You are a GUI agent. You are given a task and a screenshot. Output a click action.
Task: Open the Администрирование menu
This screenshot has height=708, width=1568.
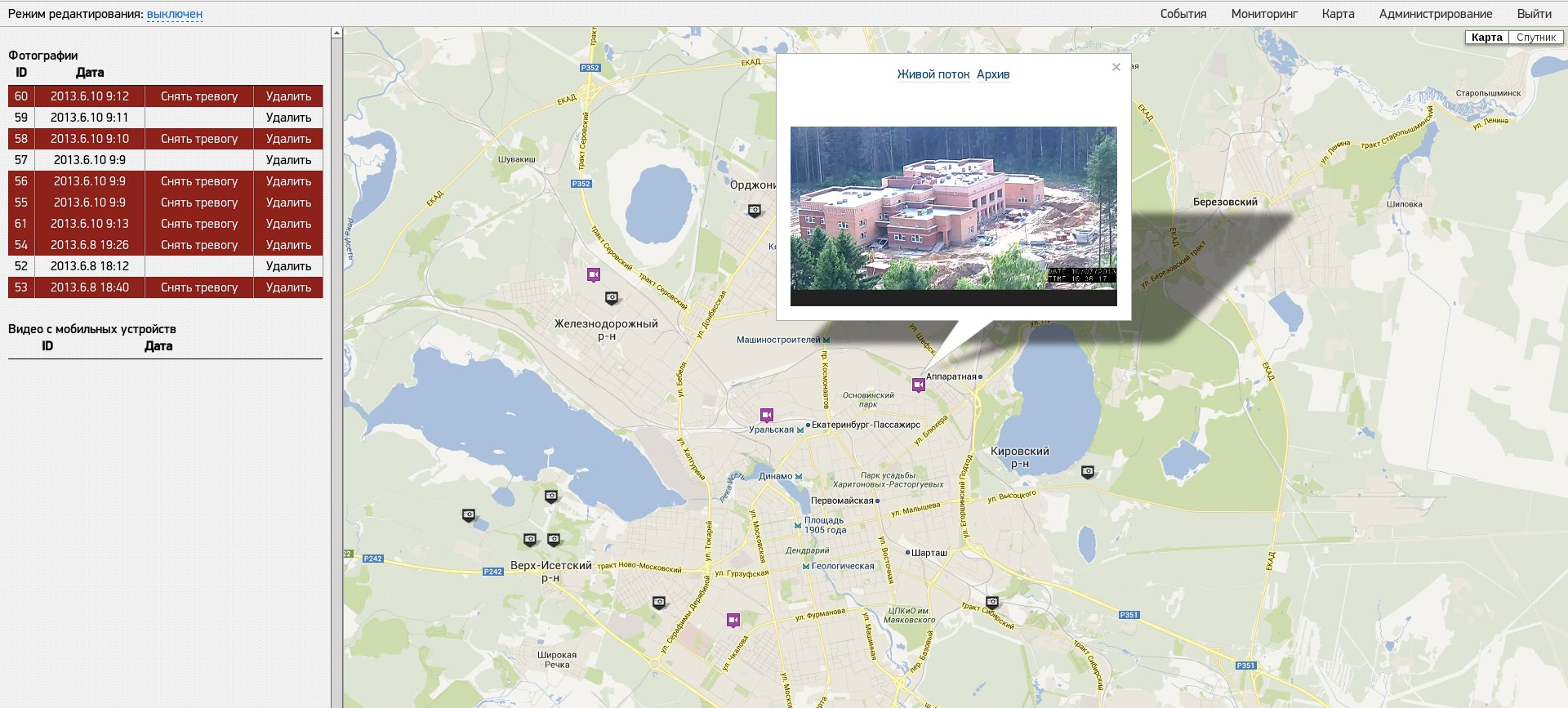(x=1436, y=14)
